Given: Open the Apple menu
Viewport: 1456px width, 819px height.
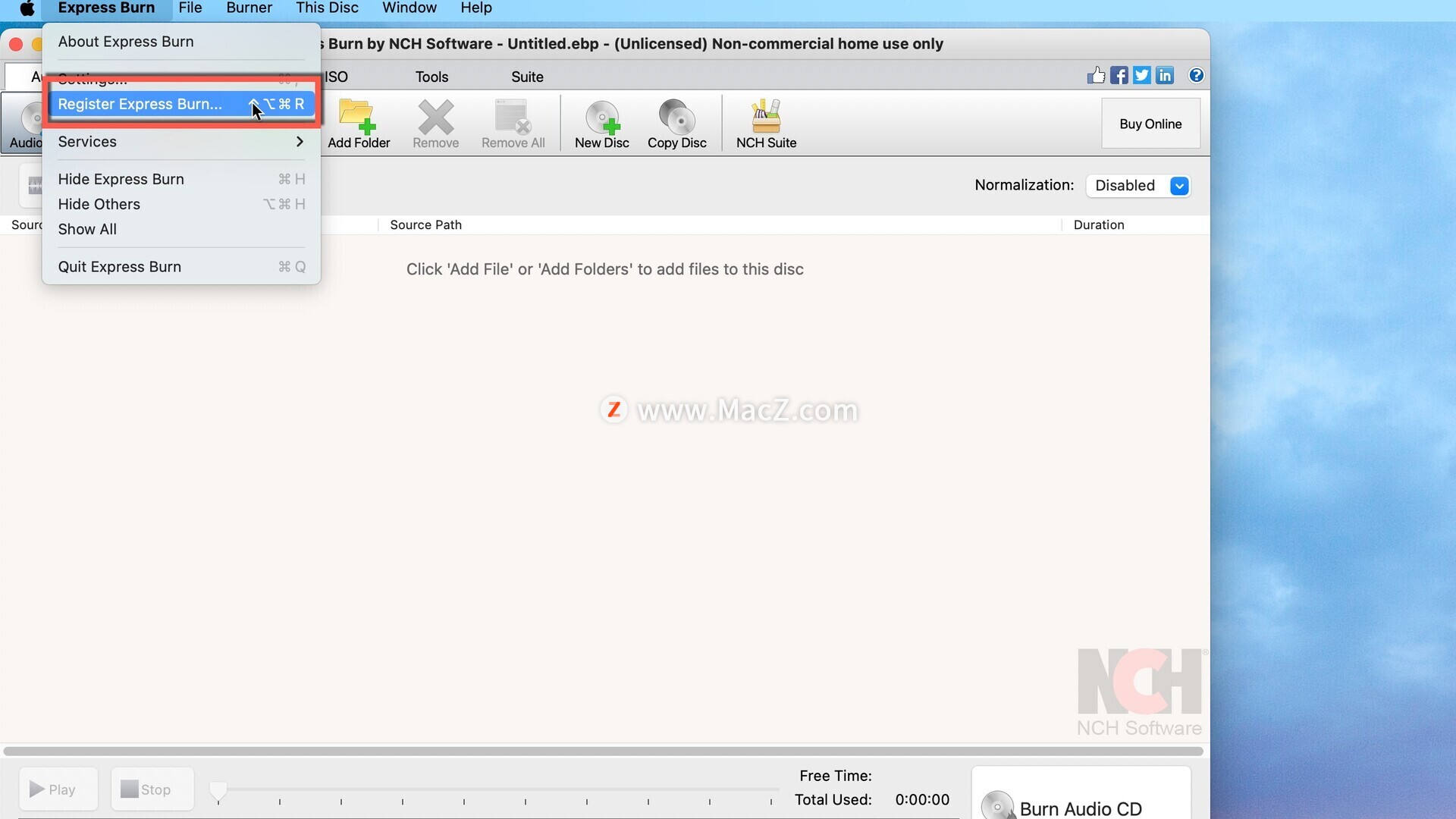Looking at the screenshot, I should pyautogui.click(x=27, y=8).
